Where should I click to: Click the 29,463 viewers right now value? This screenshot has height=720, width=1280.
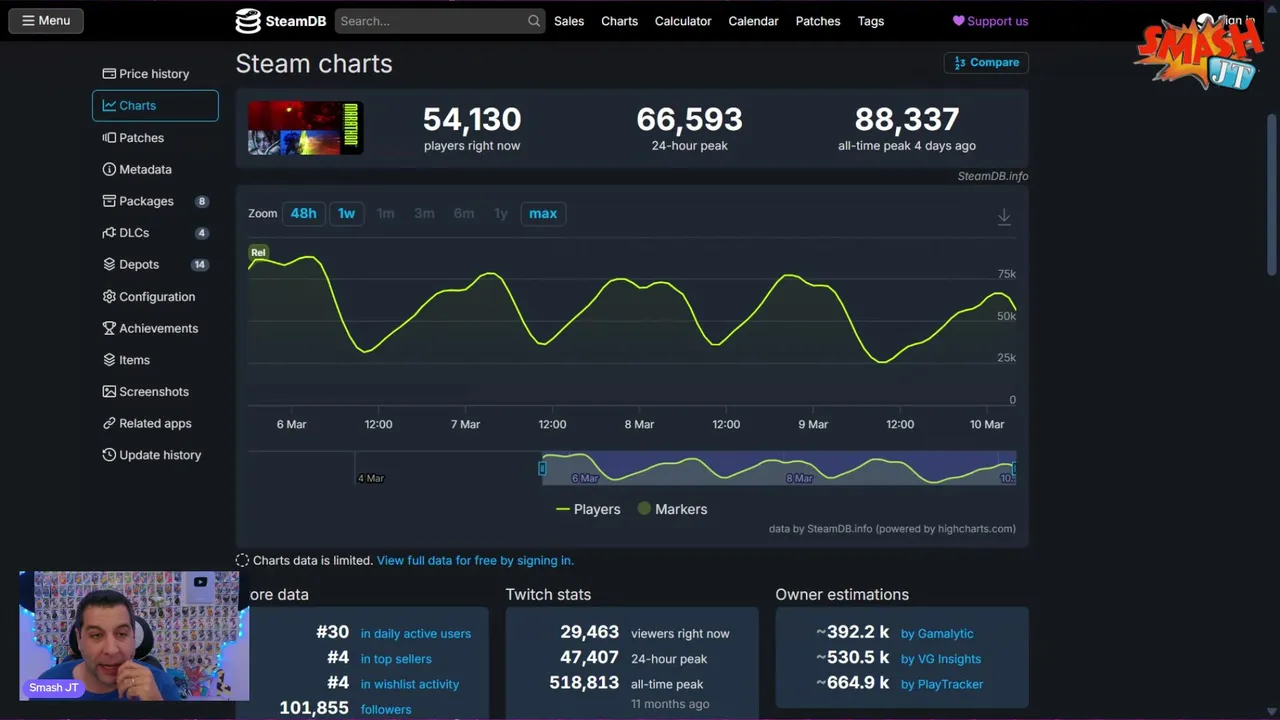point(589,633)
